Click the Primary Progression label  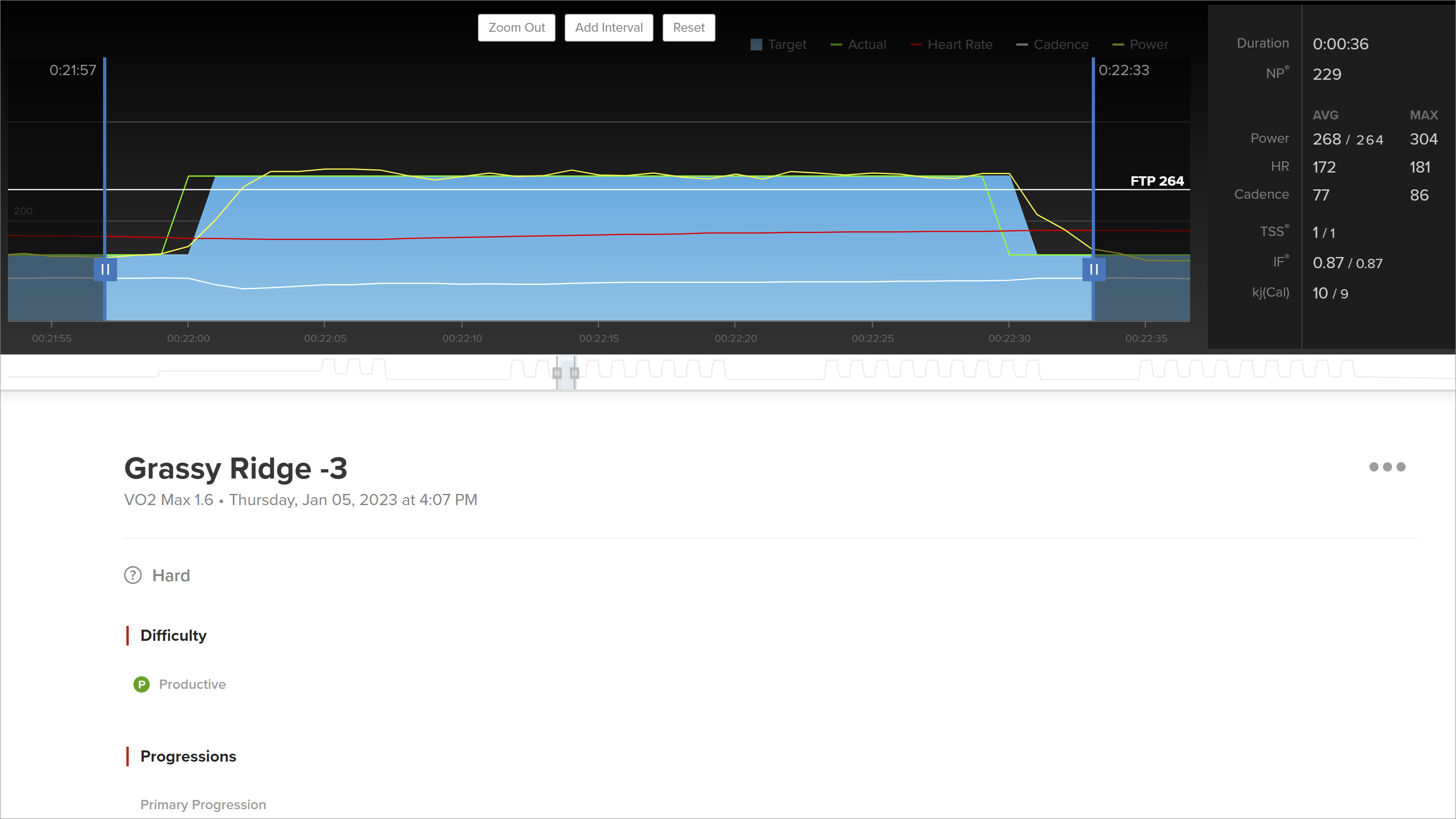click(203, 804)
